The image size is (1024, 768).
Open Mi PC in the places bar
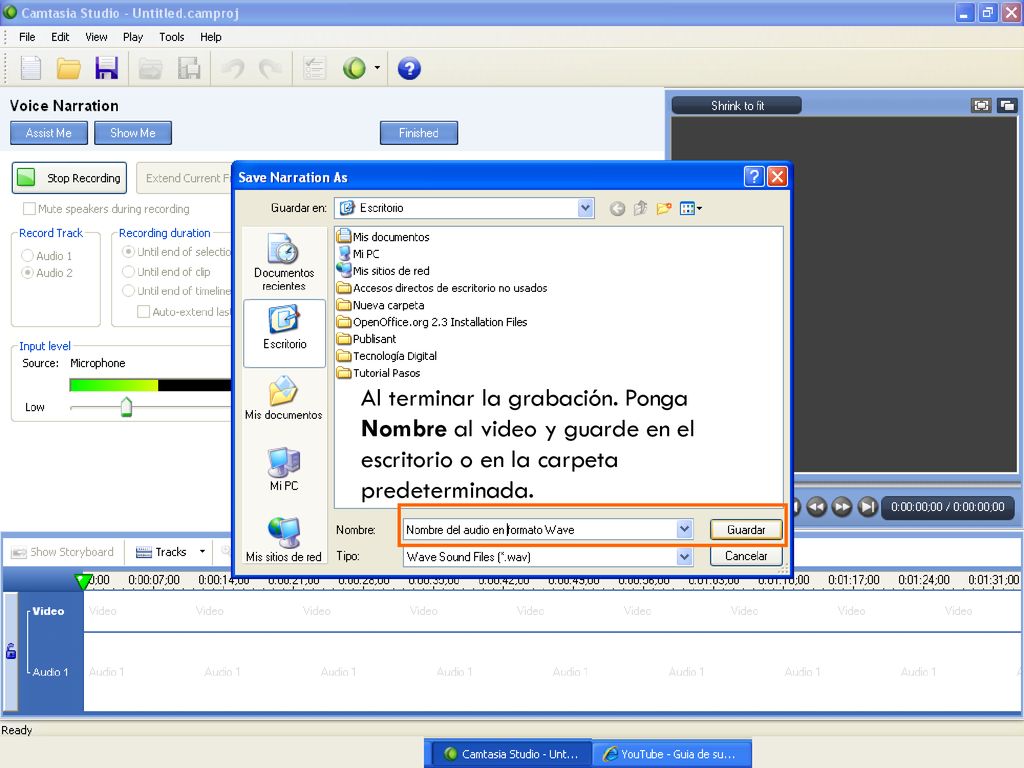coord(284,469)
